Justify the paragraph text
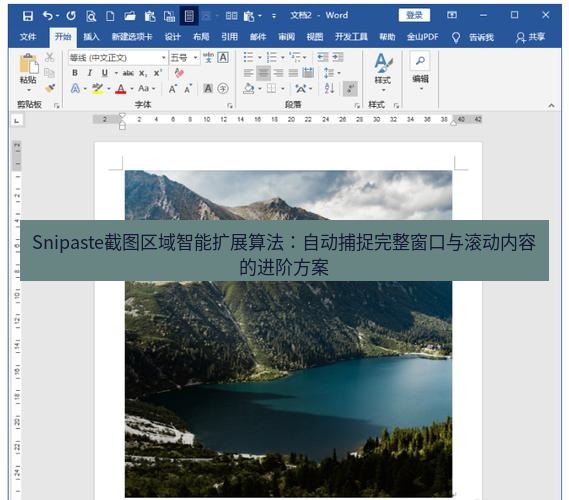Image resolution: width=569 pixels, height=500 pixels. pyautogui.click(x=293, y=73)
